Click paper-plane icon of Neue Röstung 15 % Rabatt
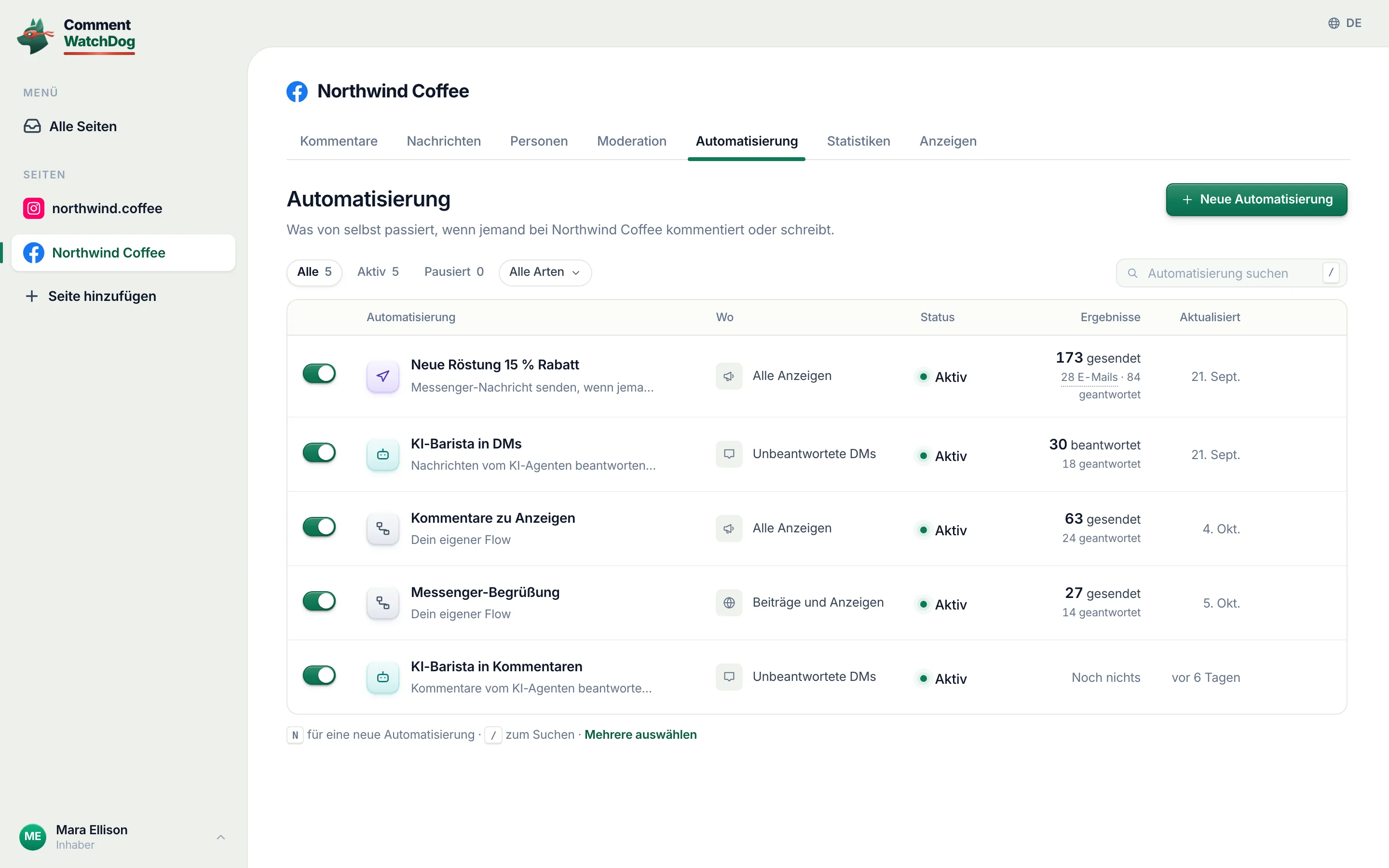This screenshot has width=1389, height=868. click(x=383, y=376)
